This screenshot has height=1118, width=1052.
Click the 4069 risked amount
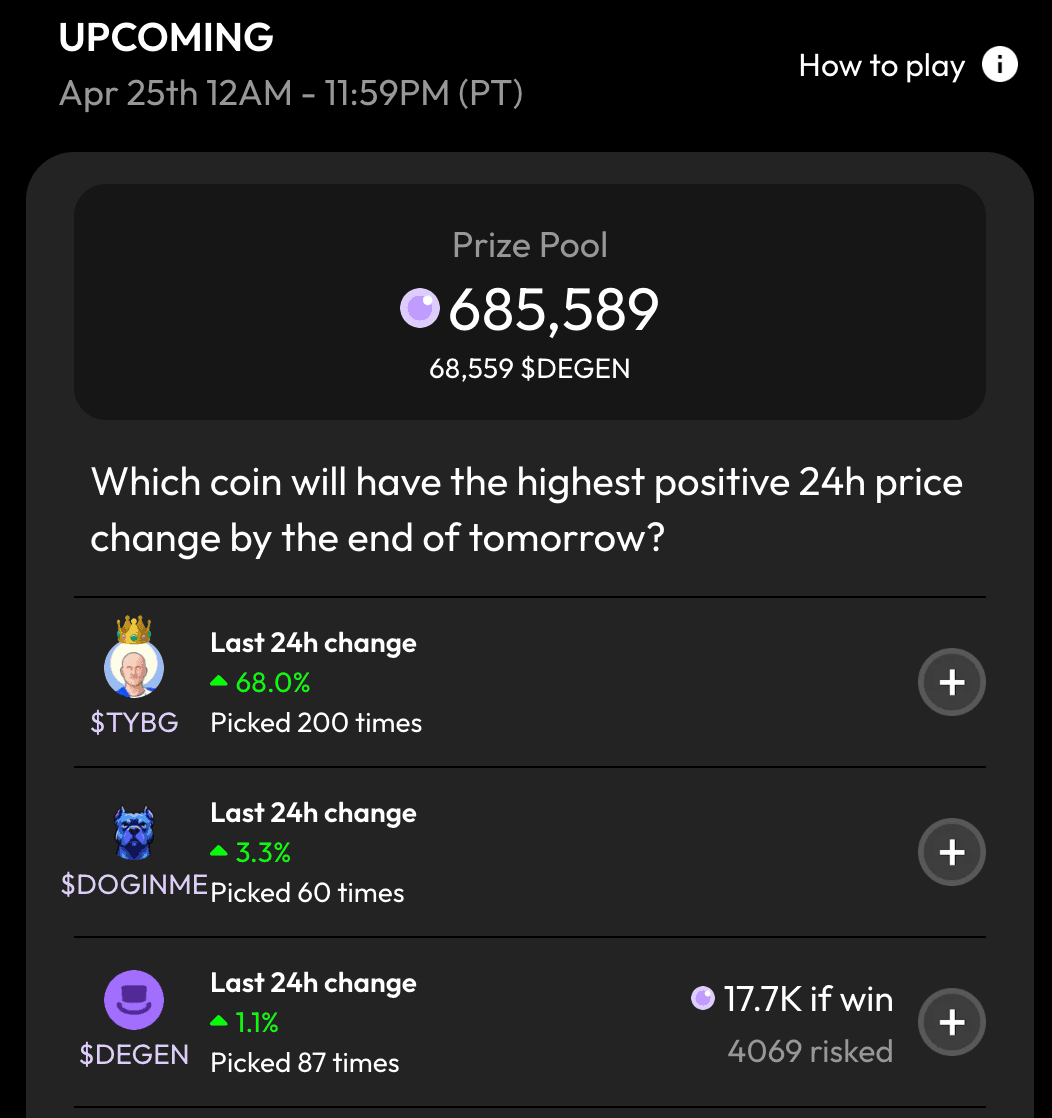(810, 1051)
